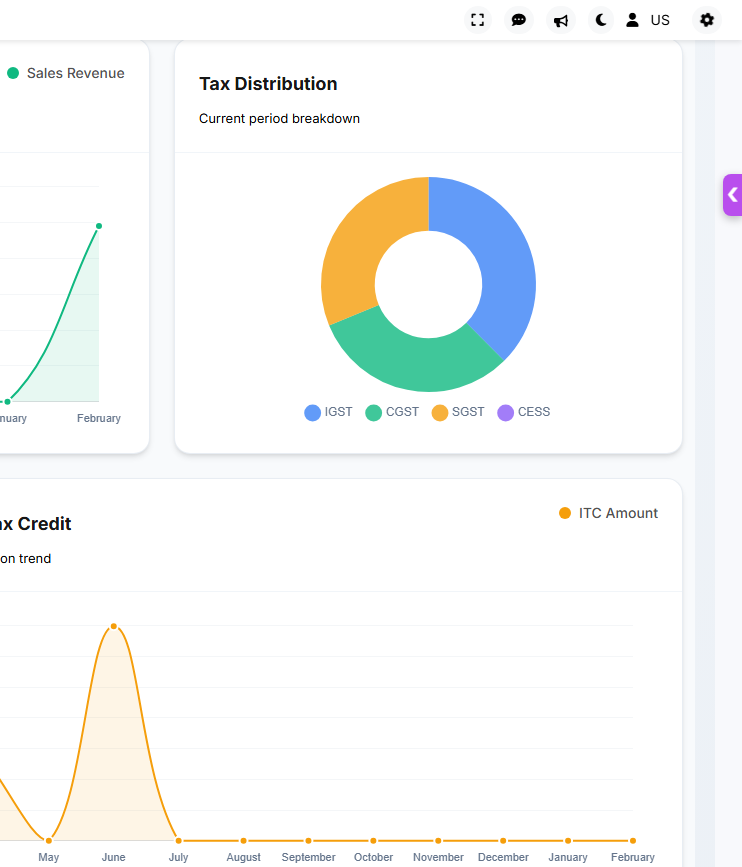Toggle the Sales Revenue legend item
This screenshot has width=742, height=867.
pos(66,73)
